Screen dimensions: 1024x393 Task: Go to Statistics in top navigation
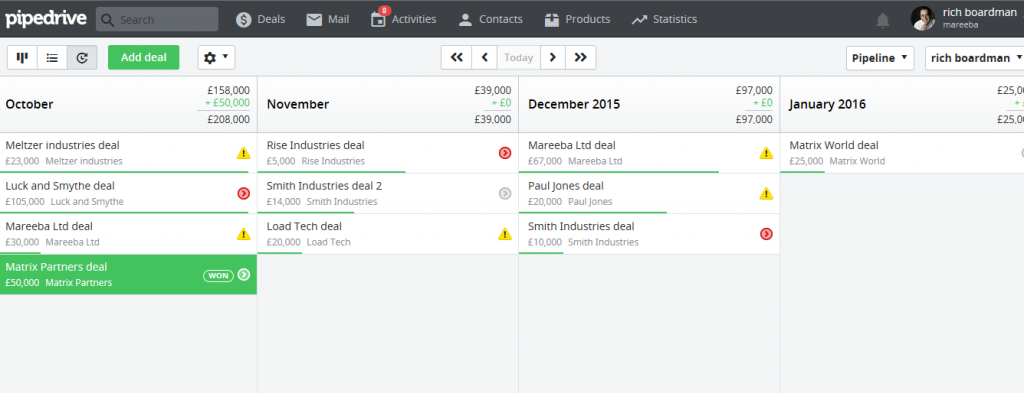coord(664,20)
